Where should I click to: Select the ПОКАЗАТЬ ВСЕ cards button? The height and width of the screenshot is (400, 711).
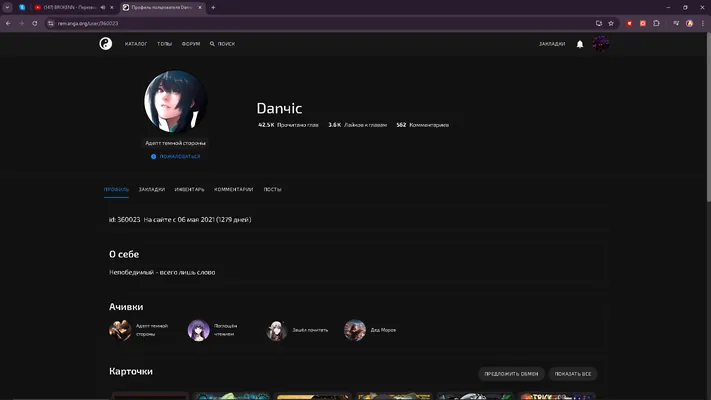[x=573, y=374]
